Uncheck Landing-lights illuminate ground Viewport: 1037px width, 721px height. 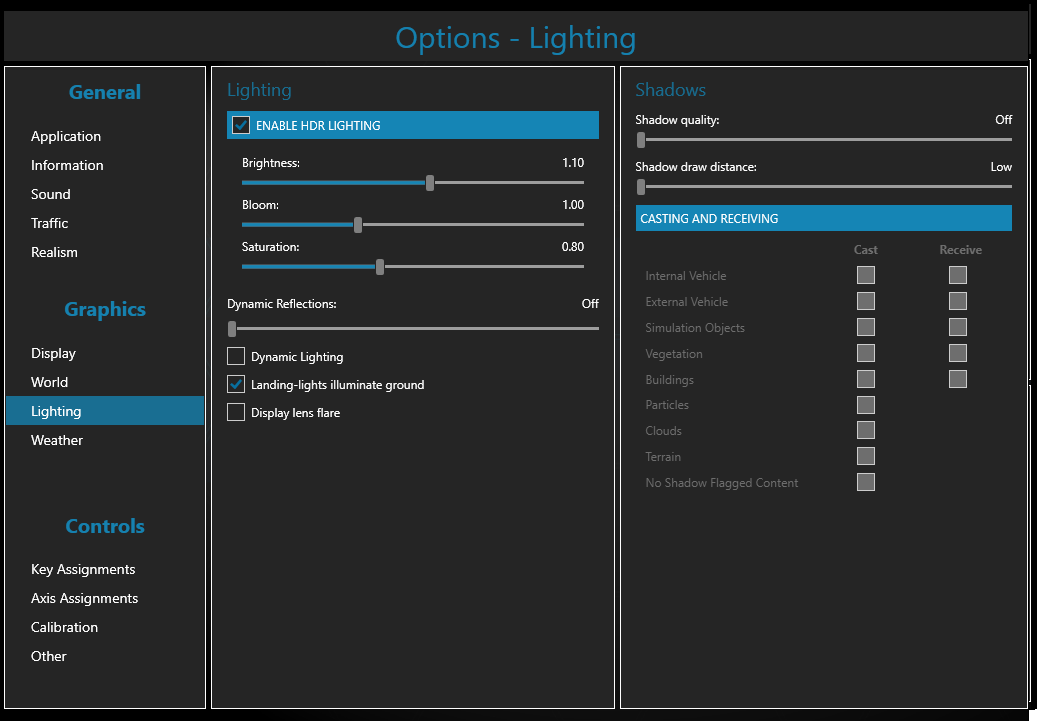coord(236,384)
